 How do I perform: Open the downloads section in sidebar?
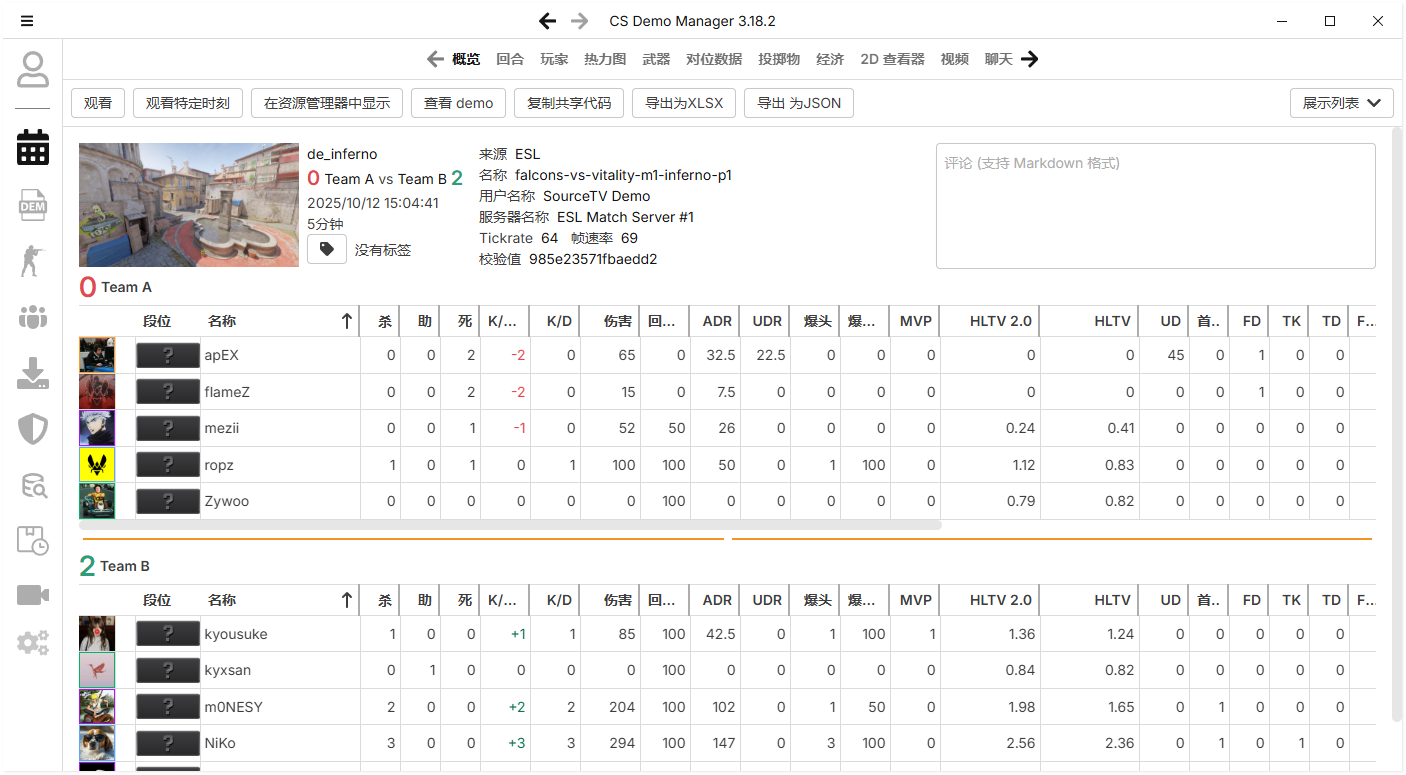pos(33,373)
